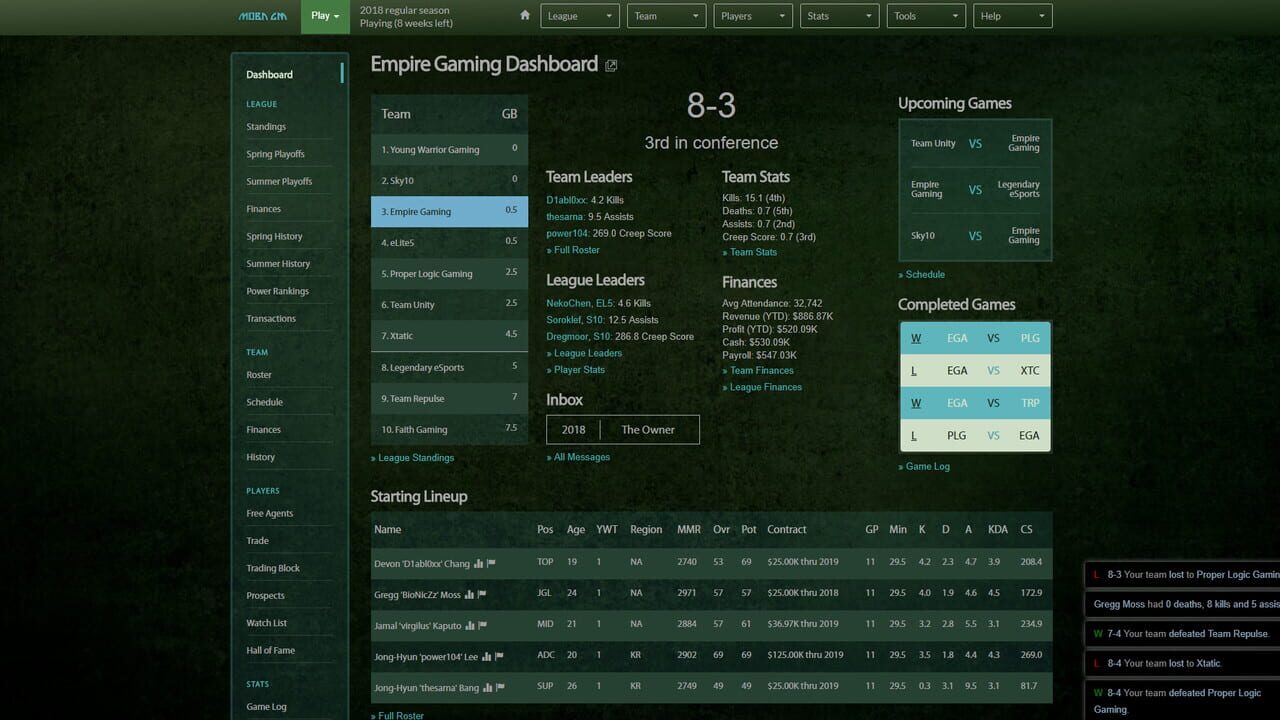Open Free Agents from the sidebar
The image size is (1280, 720).
(270, 513)
